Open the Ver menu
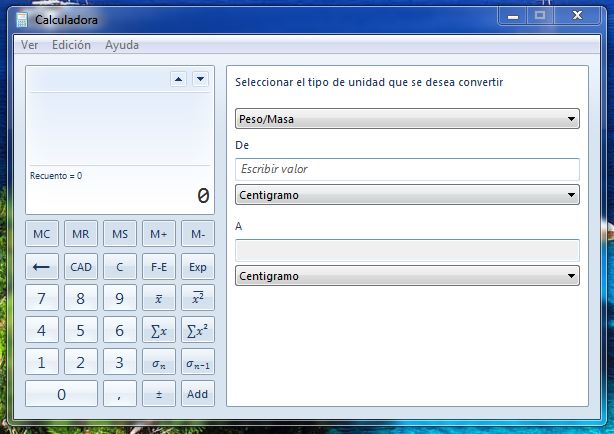The height and width of the screenshot is (434, 614). coord(30,45)
